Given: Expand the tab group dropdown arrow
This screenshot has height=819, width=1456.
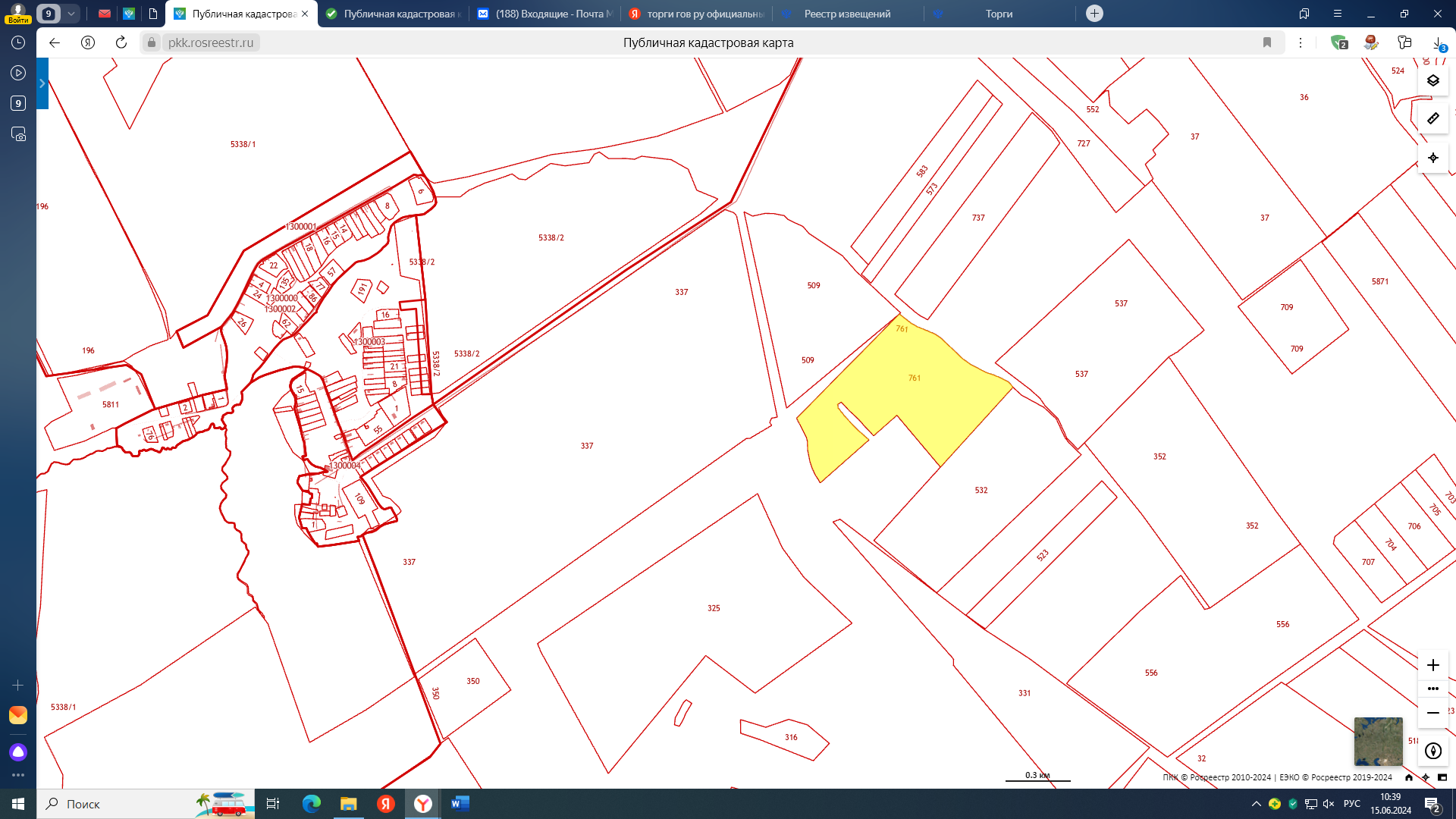Looking at the screenshot, I should 71,14.
